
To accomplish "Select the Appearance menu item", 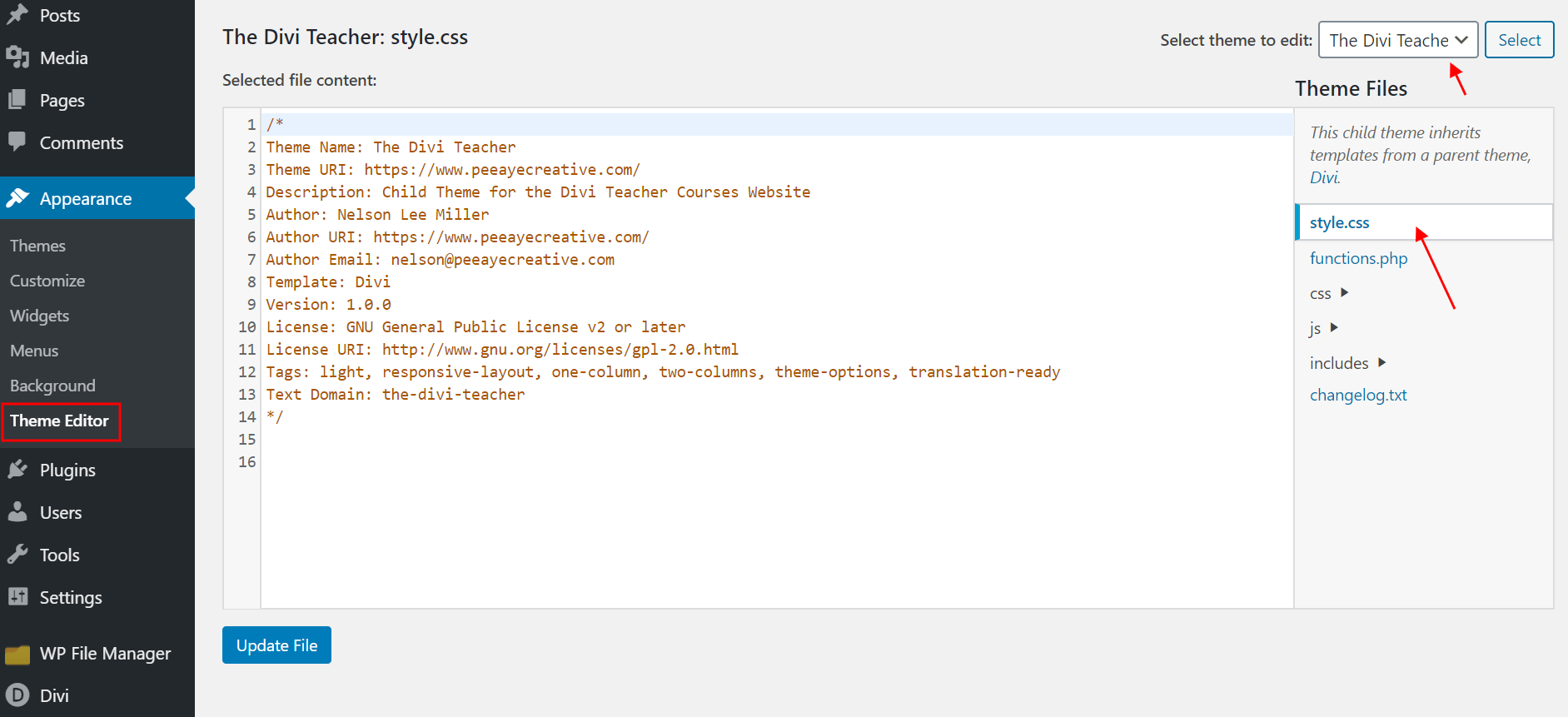I will point(97,198).
